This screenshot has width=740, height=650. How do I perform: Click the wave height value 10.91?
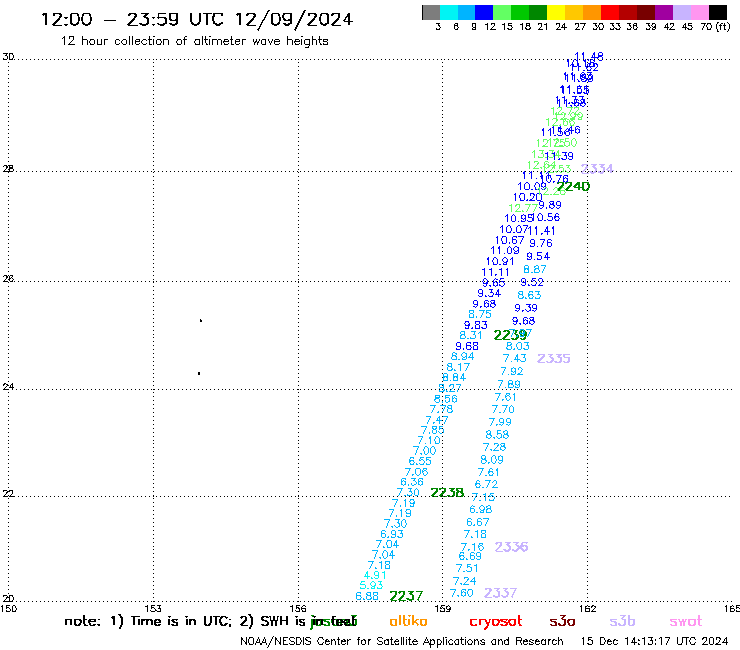point(500,262)
